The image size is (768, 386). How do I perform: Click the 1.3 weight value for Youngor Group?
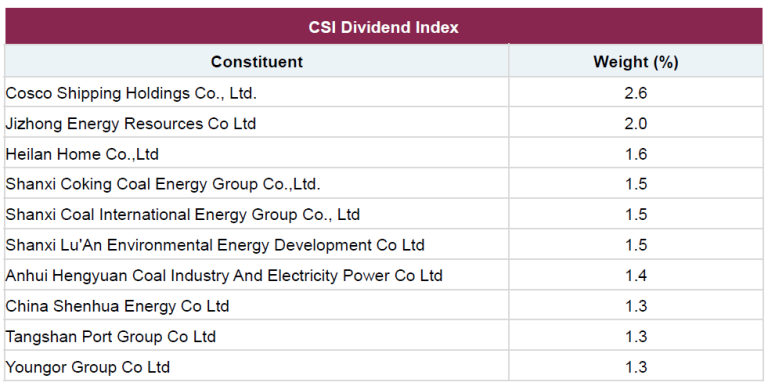click(636, 366)
